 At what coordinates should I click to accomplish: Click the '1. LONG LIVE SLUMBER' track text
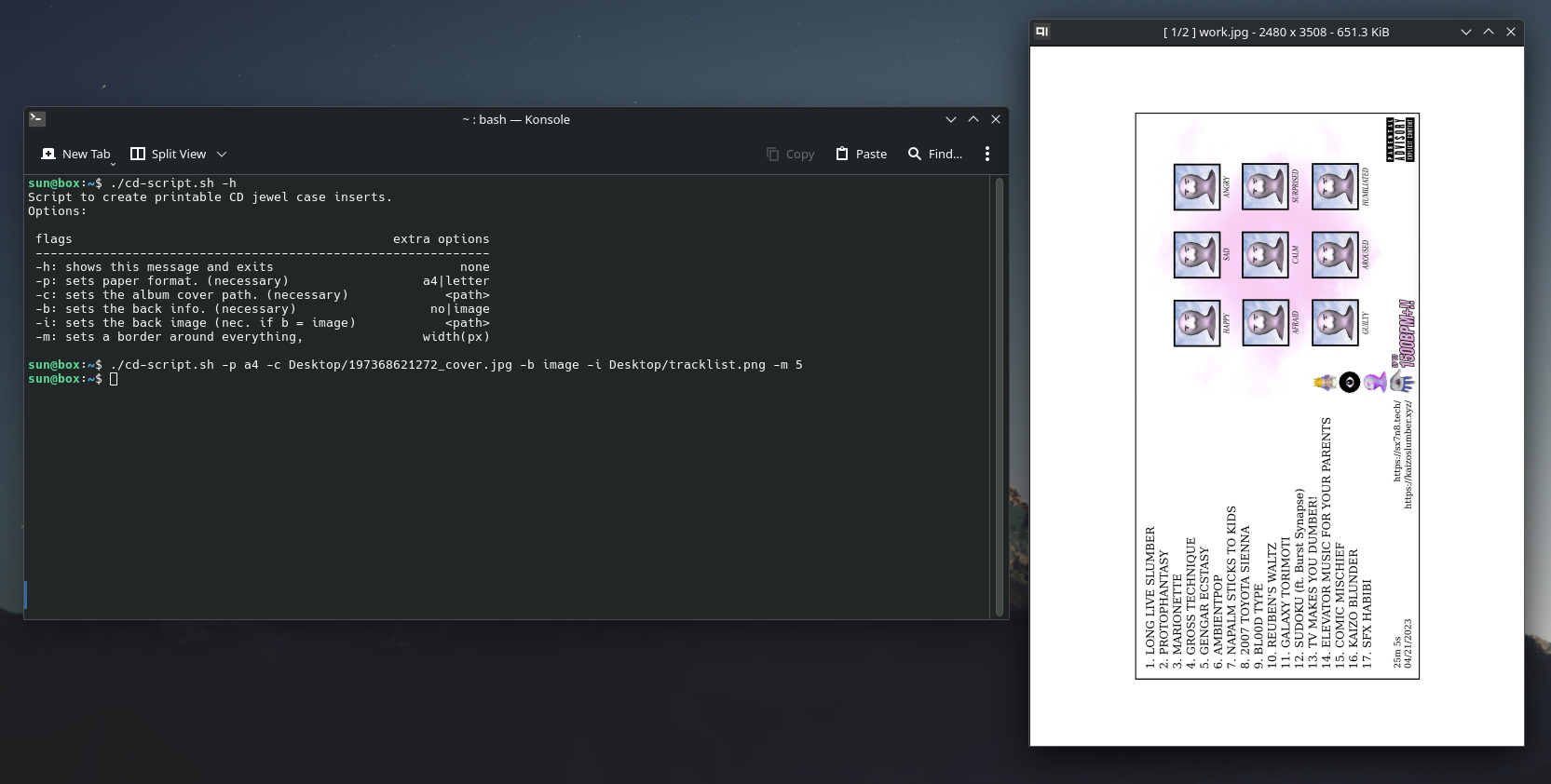[x=1150, y=598]
